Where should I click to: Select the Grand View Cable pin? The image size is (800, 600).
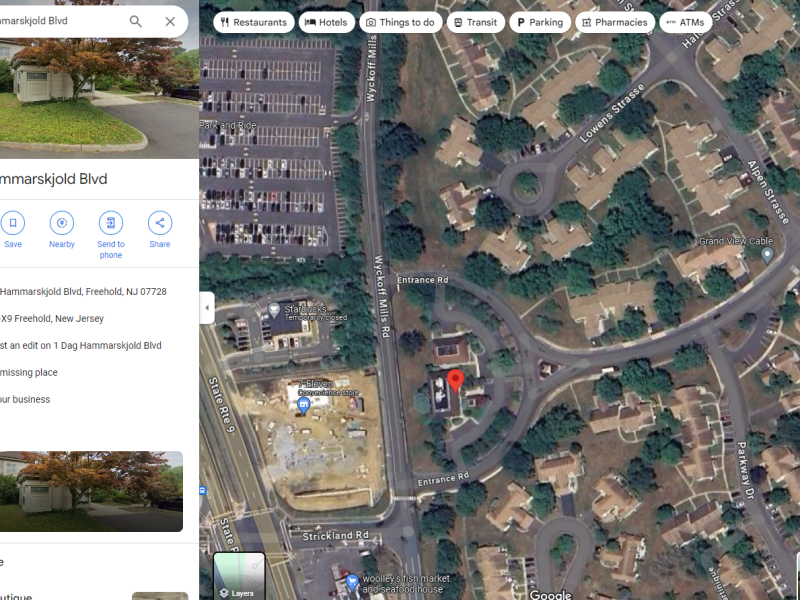coord(767,255)
